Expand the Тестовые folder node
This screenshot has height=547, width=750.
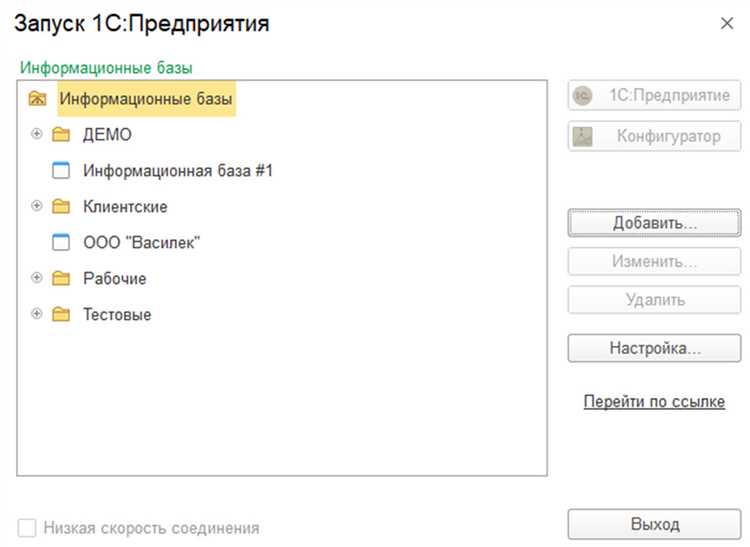37,314
